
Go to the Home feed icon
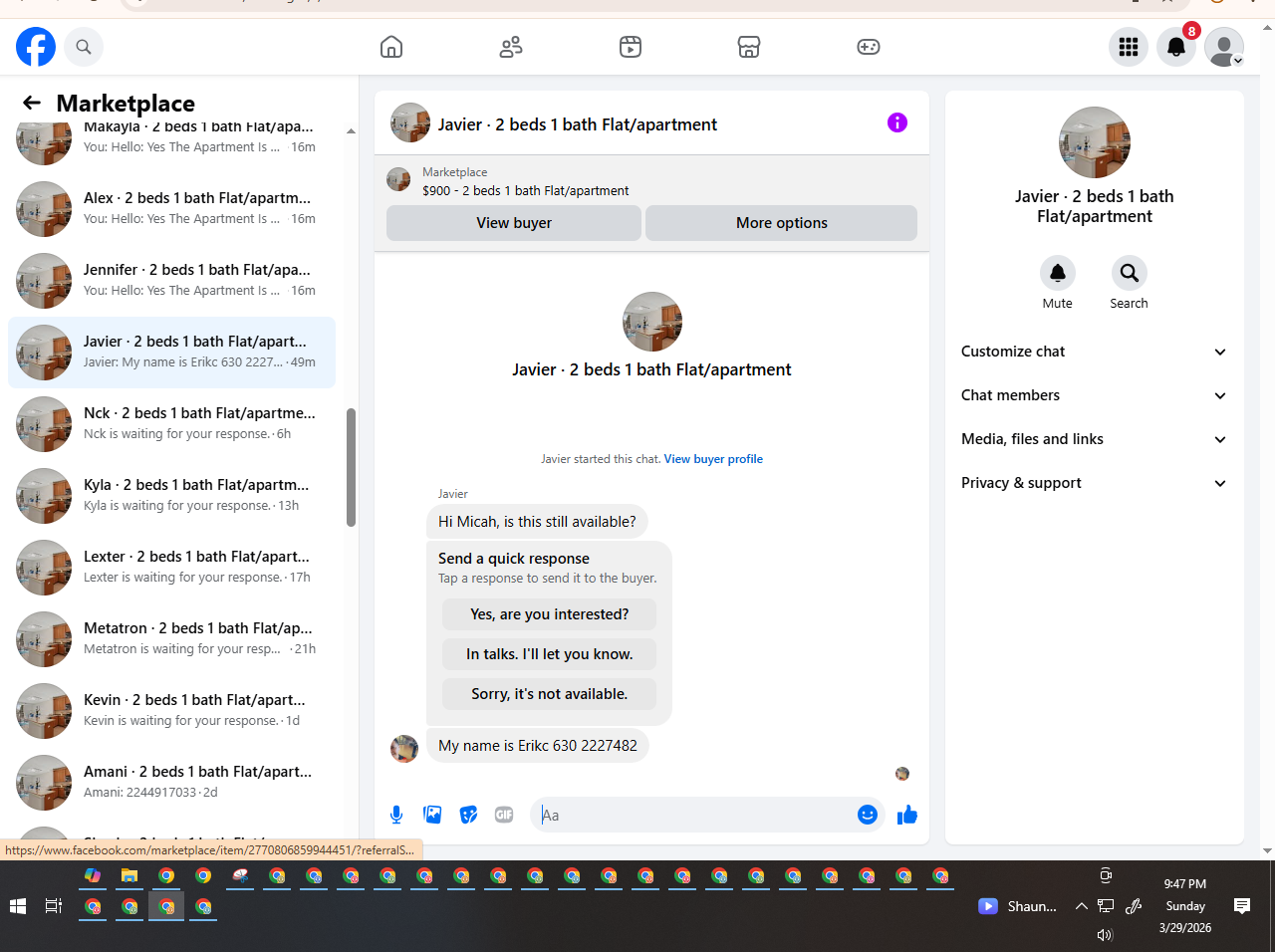click(391, 47)
